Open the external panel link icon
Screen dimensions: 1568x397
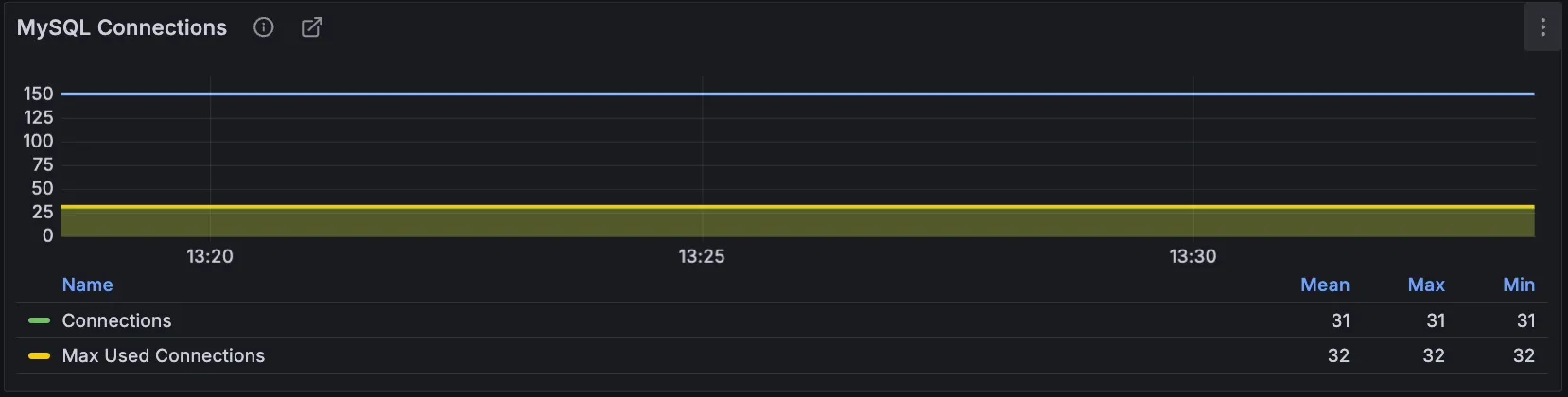(x=311, y=27)
